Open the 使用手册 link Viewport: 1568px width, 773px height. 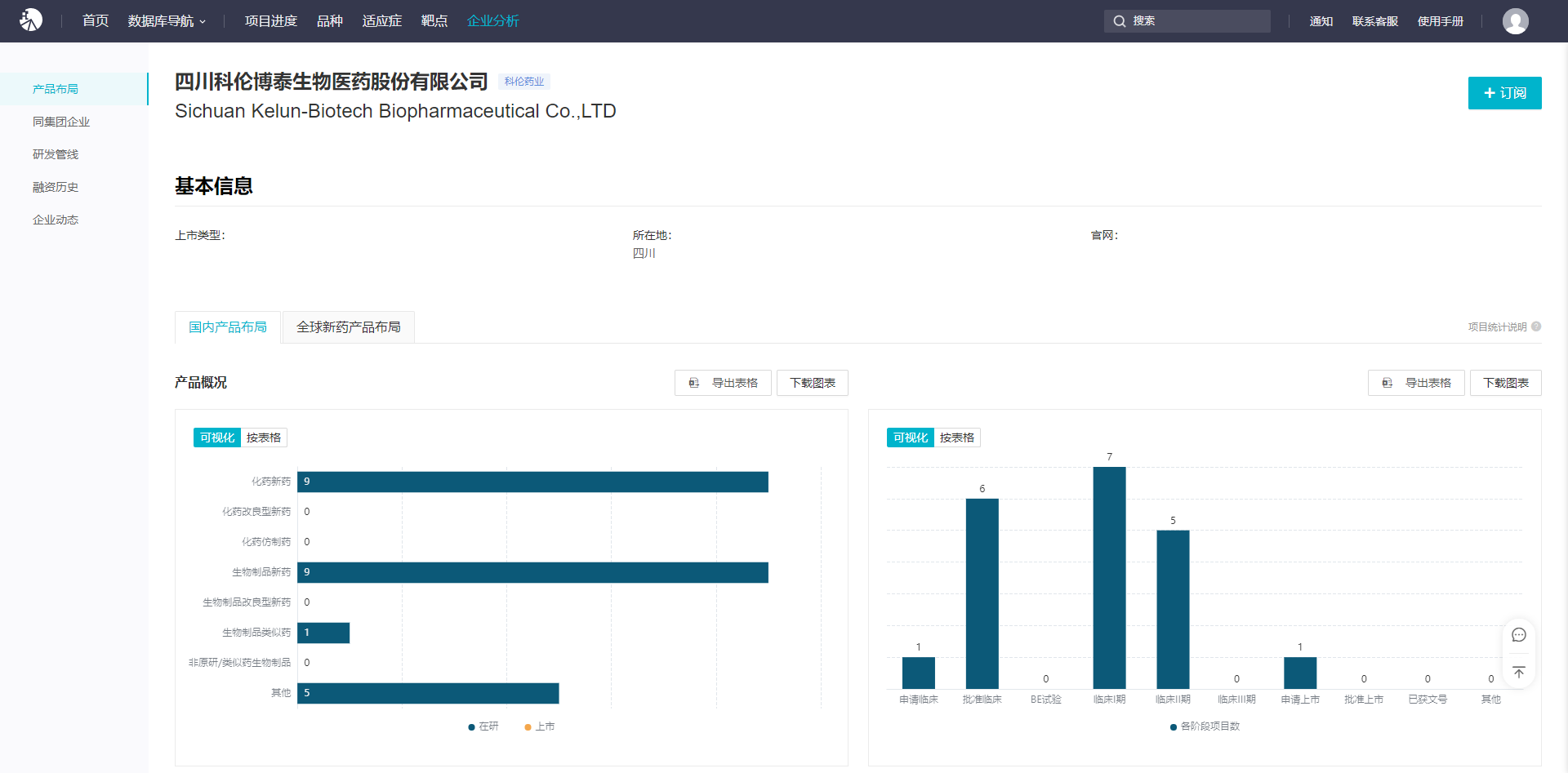pos(1441,21)
